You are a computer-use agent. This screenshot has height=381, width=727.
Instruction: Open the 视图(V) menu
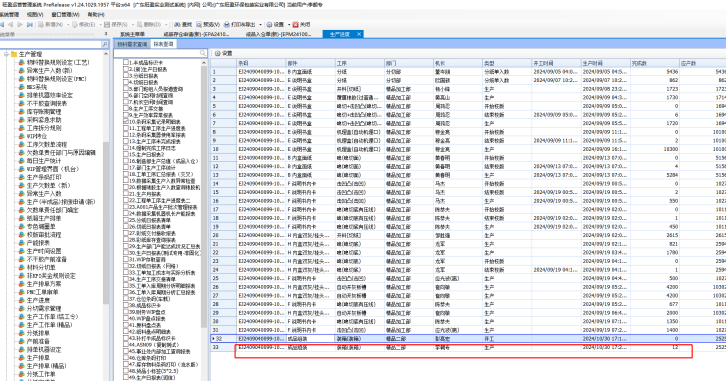(x=35, y=15)
